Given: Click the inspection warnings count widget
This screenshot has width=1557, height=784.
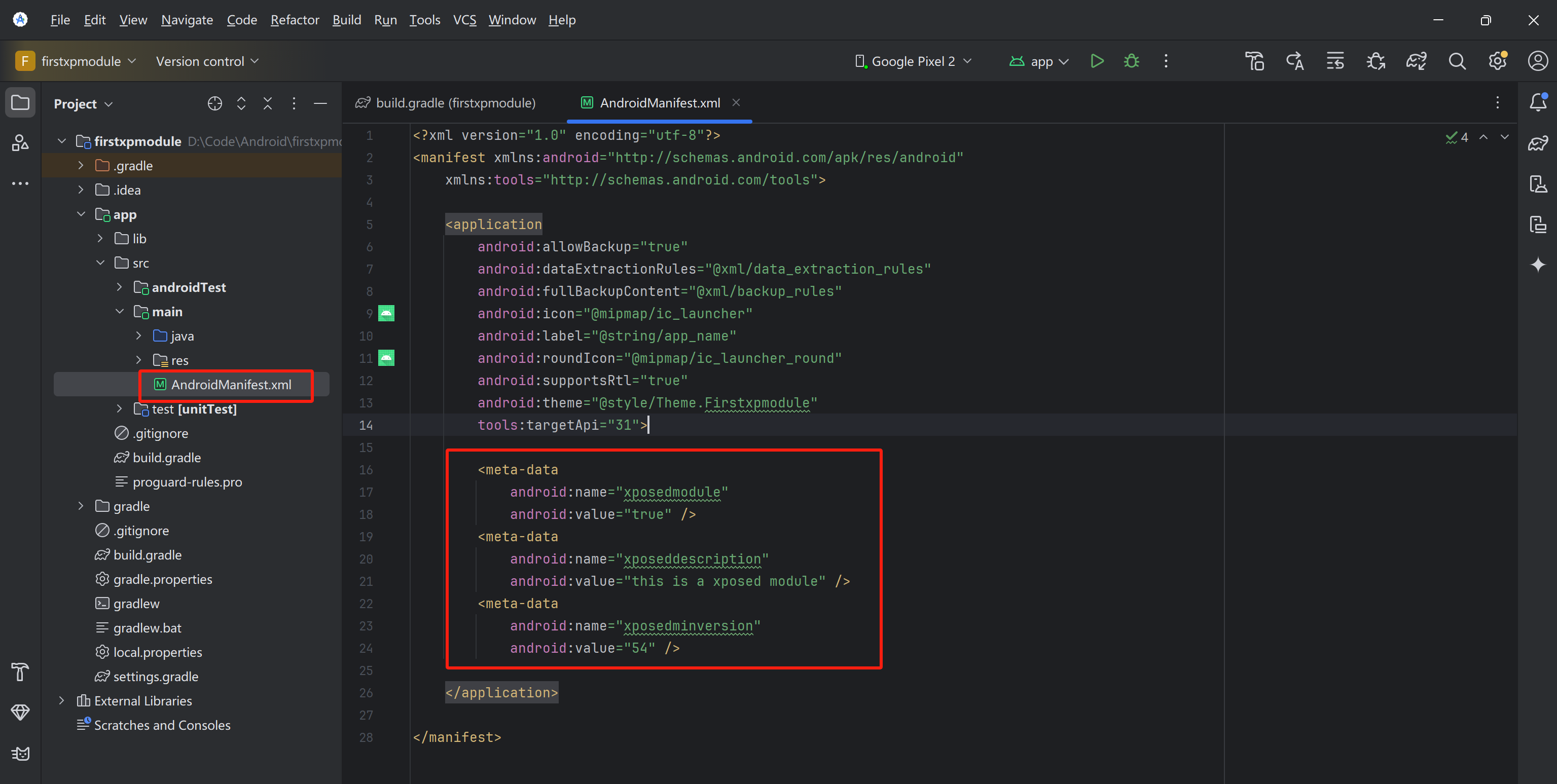Looking at the screenshot, I should [1456, 138].
